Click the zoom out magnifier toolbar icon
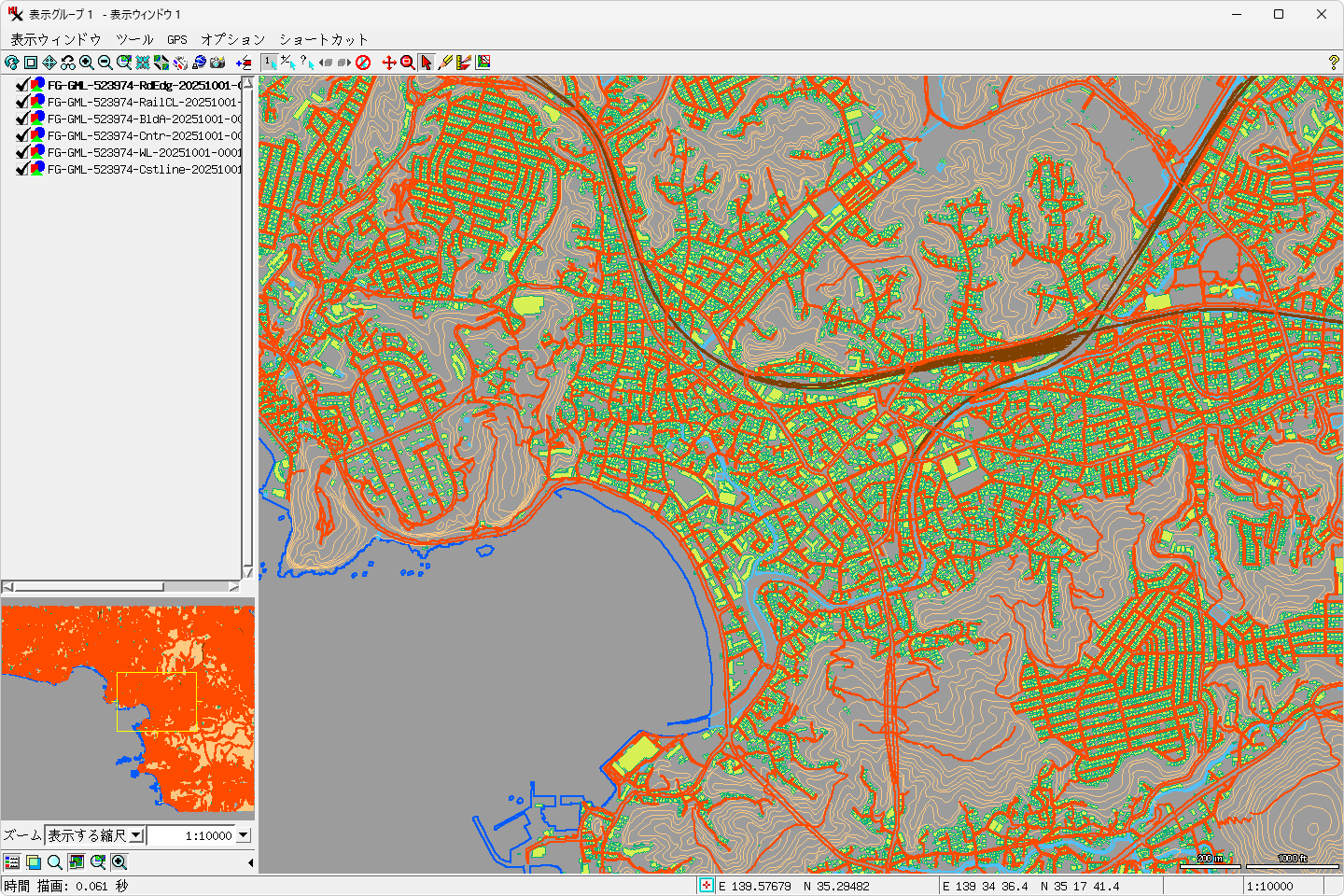The width and height of the screenshot is (1344, 896). [x=105, y=63]
